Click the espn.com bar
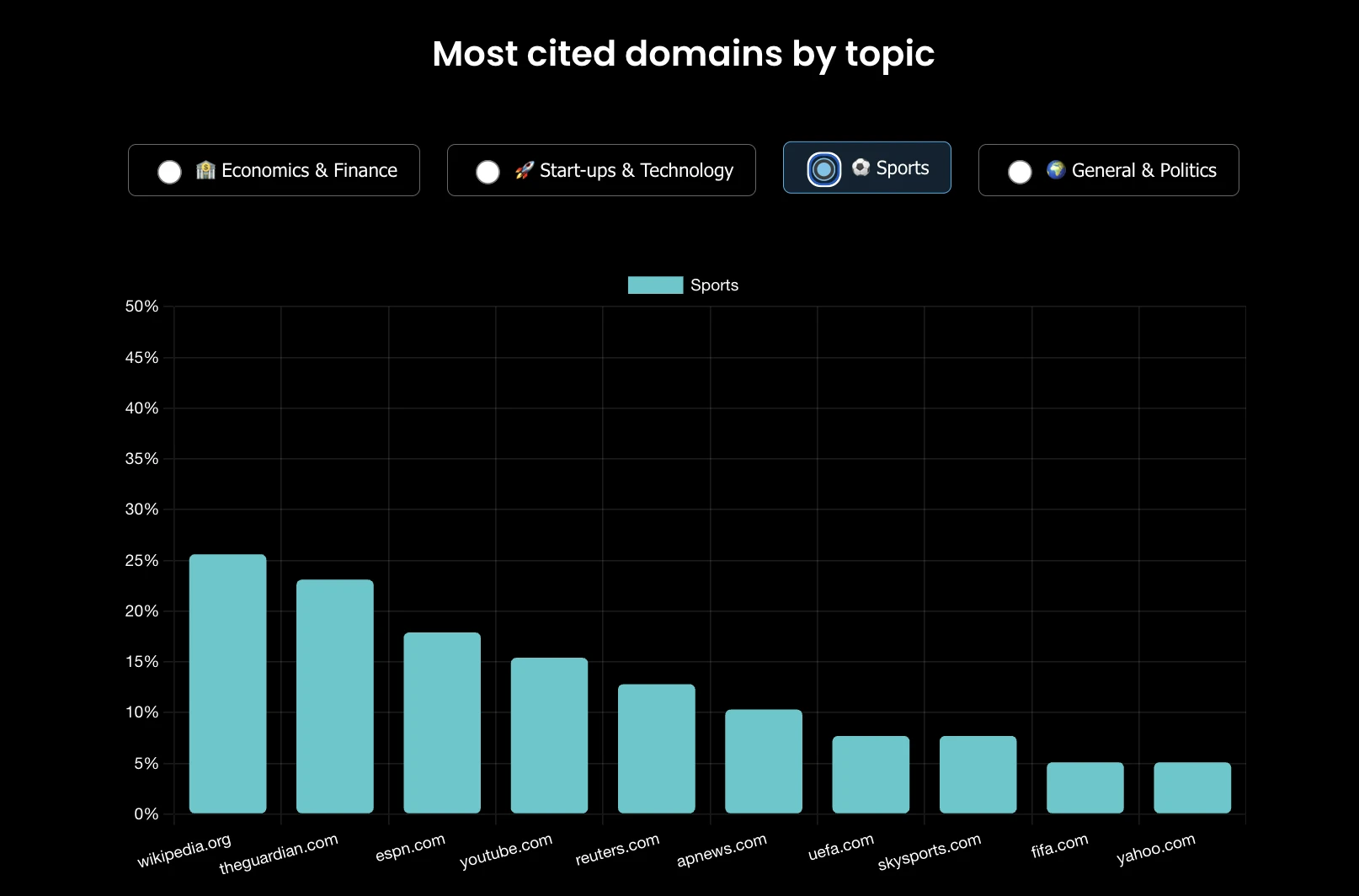This screenshot has width=1359, height=896. (442, 723)
